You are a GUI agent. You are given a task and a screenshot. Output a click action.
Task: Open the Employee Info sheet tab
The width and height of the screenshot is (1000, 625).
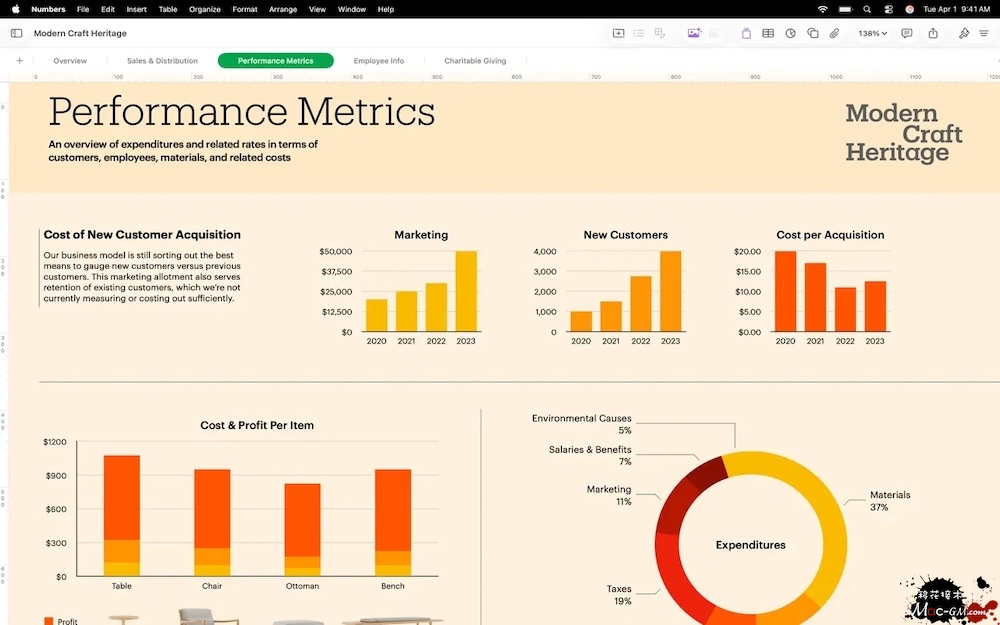tap(379, 61)
